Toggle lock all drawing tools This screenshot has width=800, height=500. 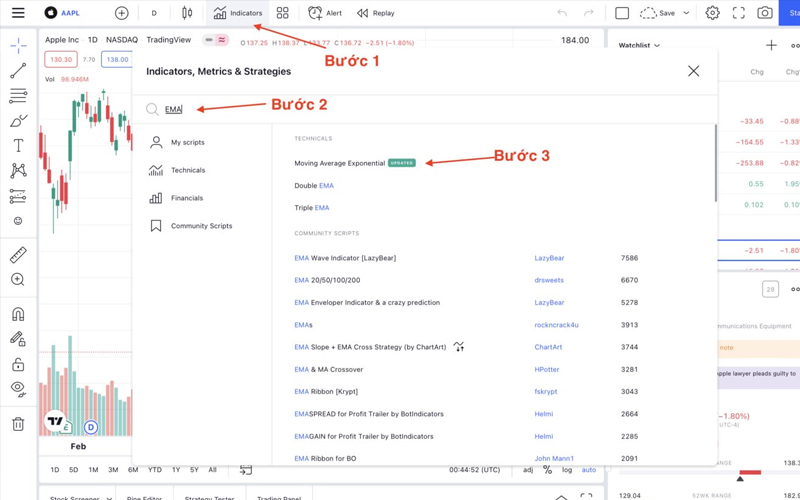[x=18, y=364]
